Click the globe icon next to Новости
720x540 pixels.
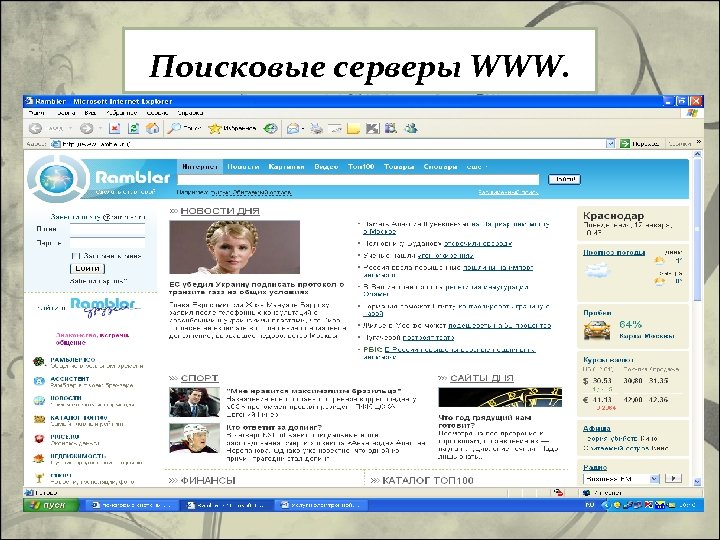(x=39, y=400)
